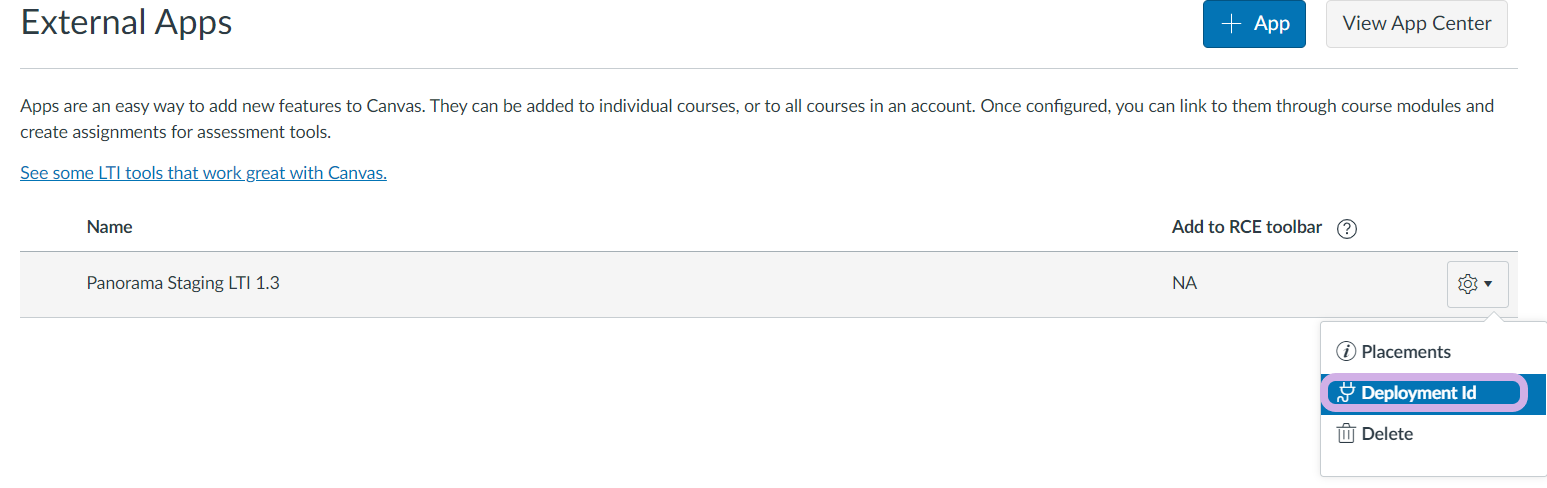This screenshot has height=488, width=1547.
Task: Follow the LTI tools that work great link
Action: (x=203, y=173)
